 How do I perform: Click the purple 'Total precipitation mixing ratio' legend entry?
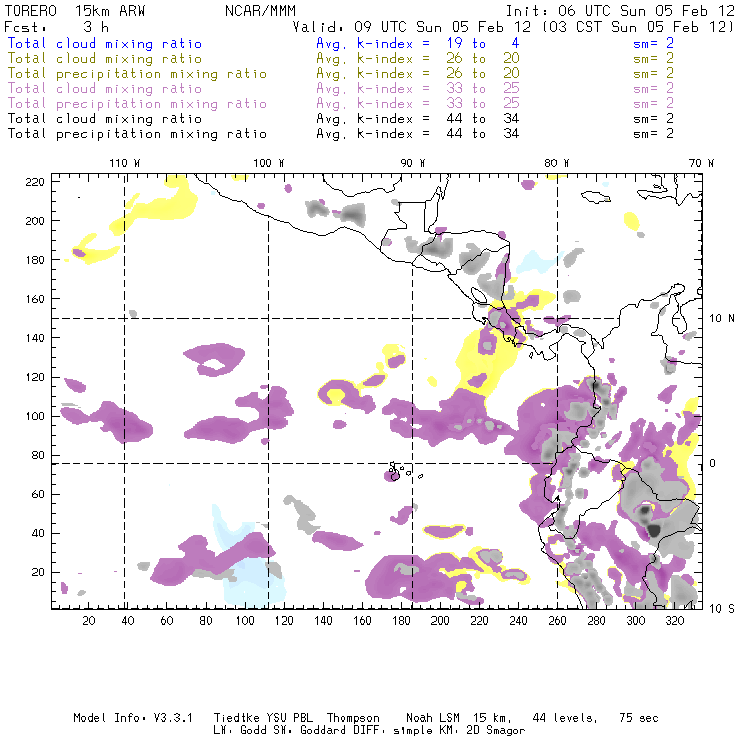pyautogui.click(x=137, y=104)
